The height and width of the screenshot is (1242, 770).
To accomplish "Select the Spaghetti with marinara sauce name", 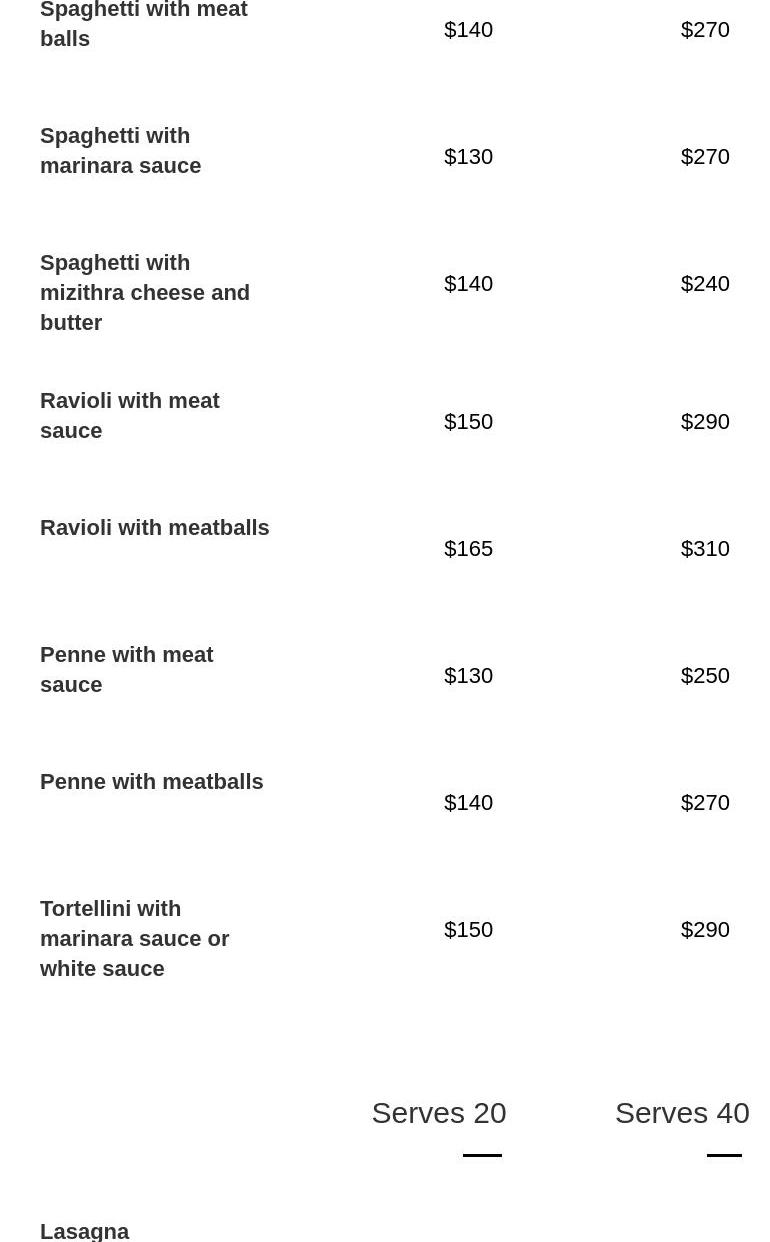I will tap(120, 150).
